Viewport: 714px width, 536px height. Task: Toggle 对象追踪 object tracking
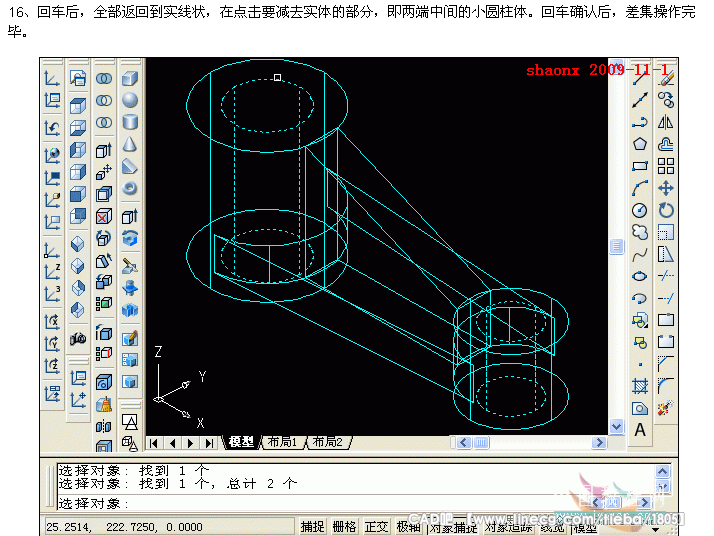point(509,527)
